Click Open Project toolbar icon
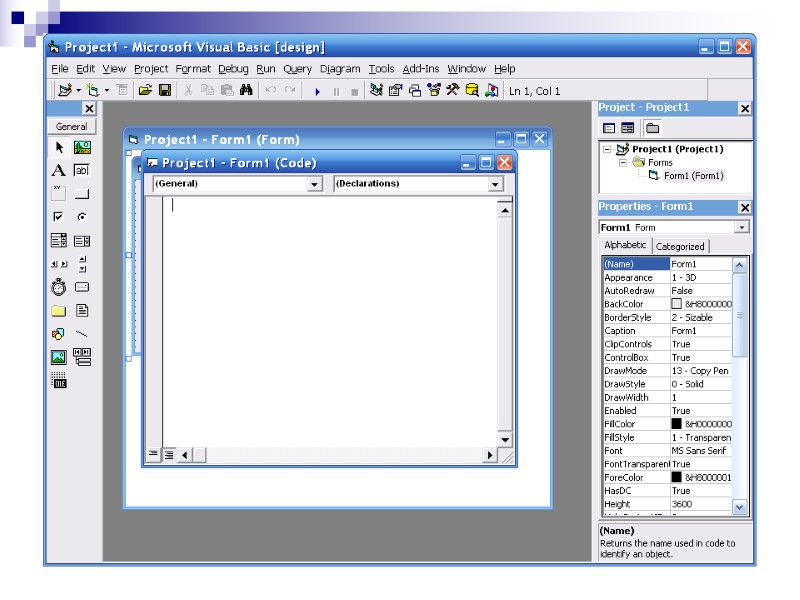 [x=145, y=90]
